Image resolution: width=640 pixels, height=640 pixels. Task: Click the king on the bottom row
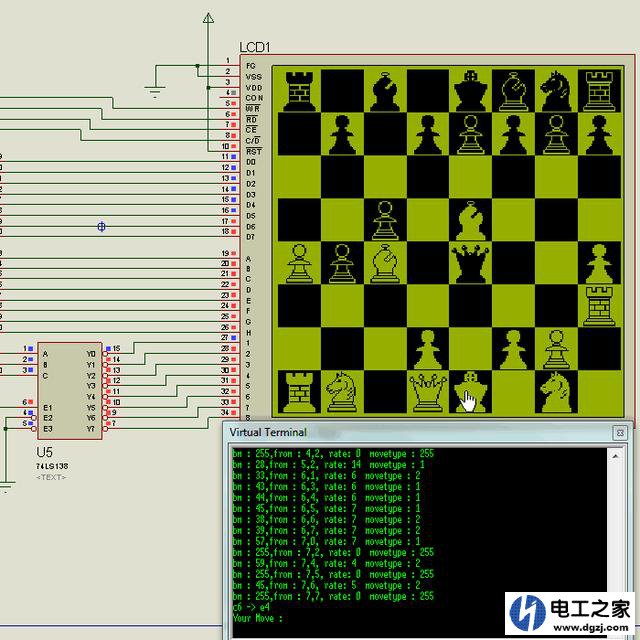pos(471,392)
